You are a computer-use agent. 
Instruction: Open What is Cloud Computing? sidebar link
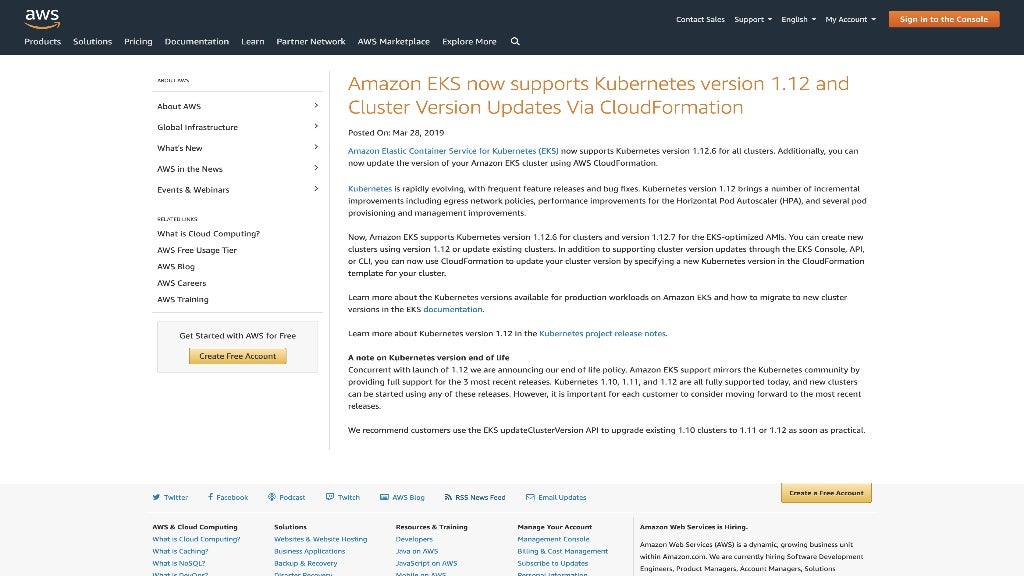coord(208,233)
